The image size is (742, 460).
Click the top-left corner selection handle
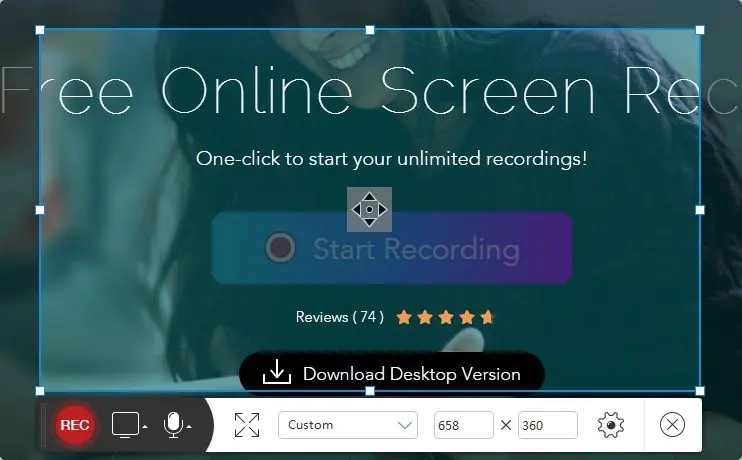tap(40, 30)
